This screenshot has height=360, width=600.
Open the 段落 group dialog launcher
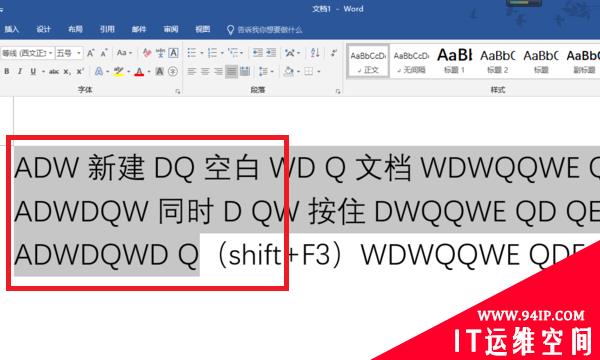338,91
